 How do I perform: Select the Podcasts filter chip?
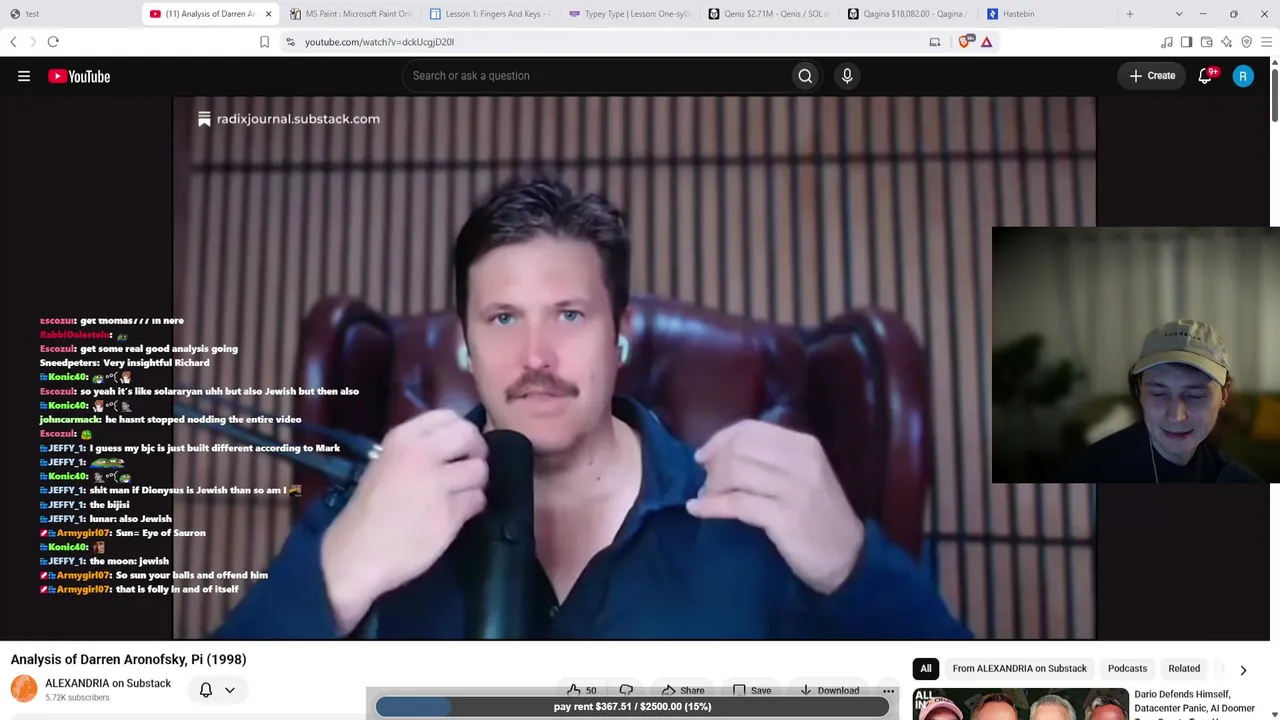[1127, 668]
